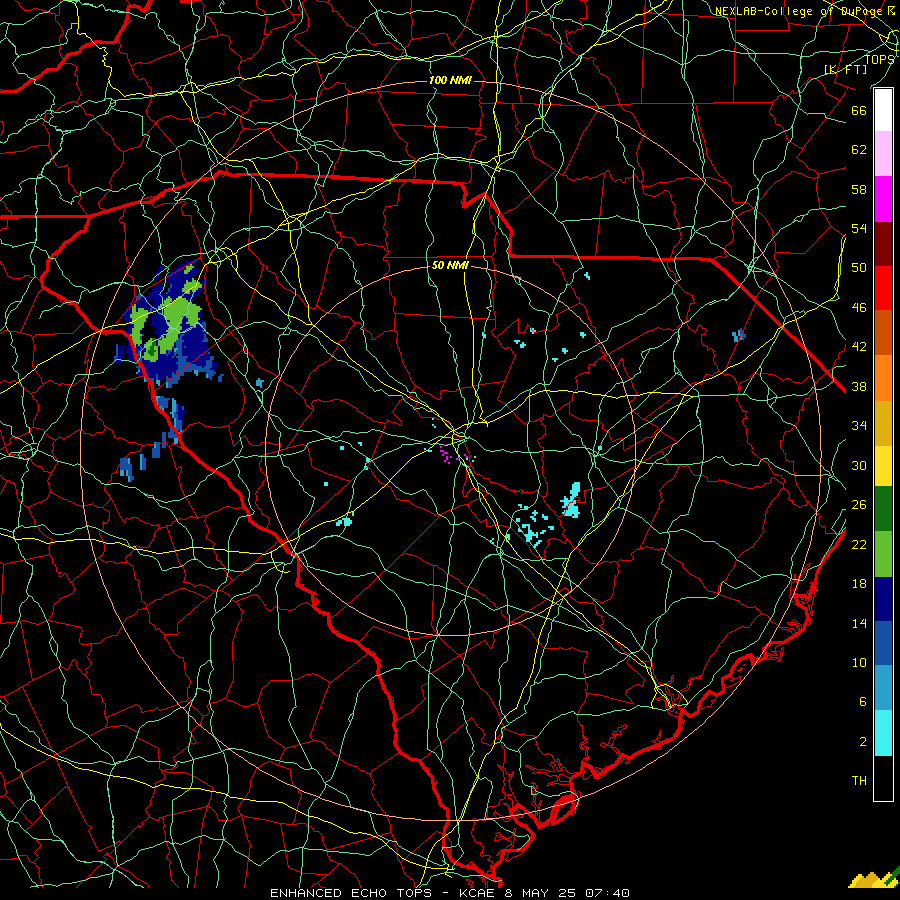The image size is (900, 900).
Task: Click the K FT units label
Action: 845,69
